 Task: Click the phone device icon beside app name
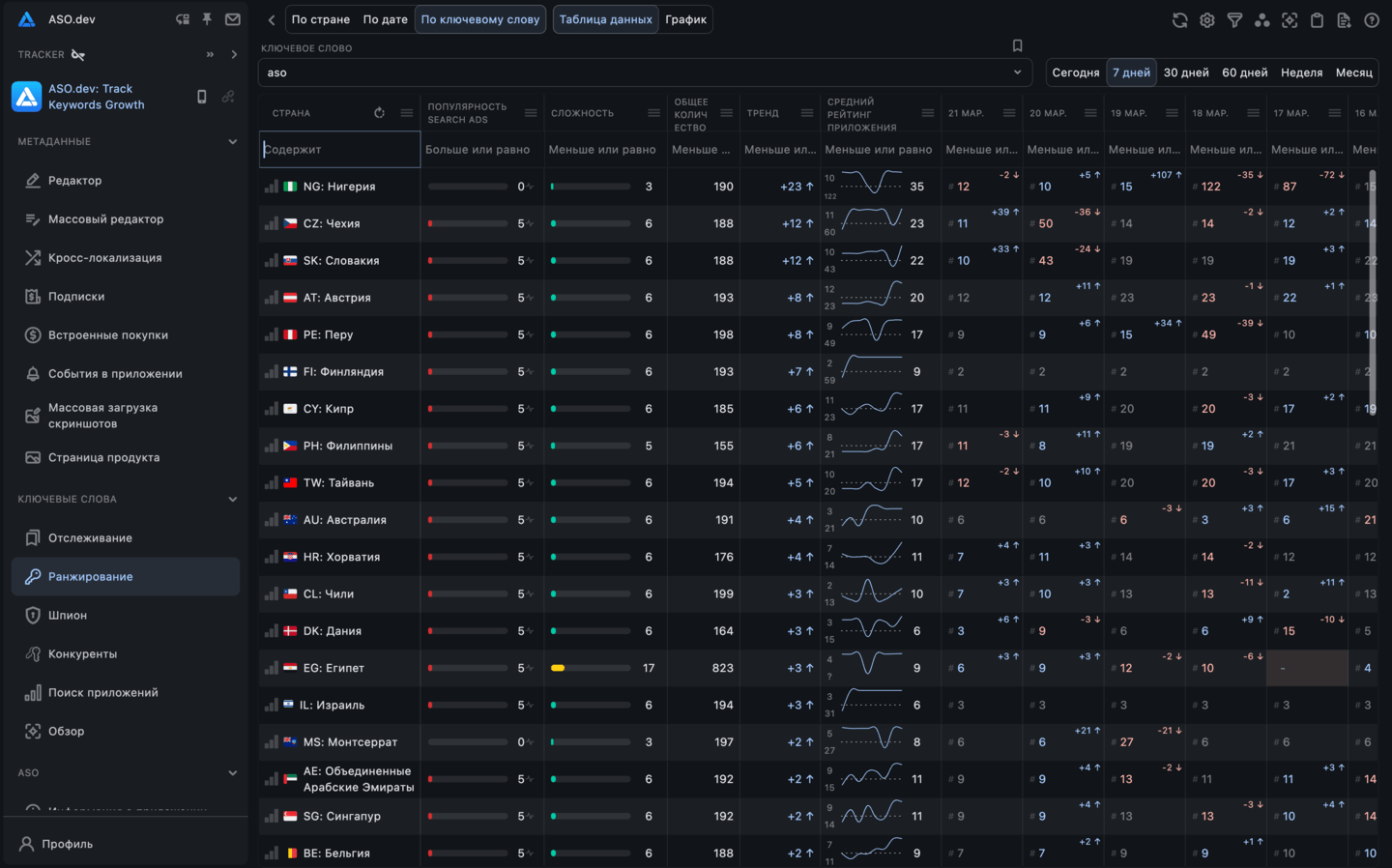point(201,97)
